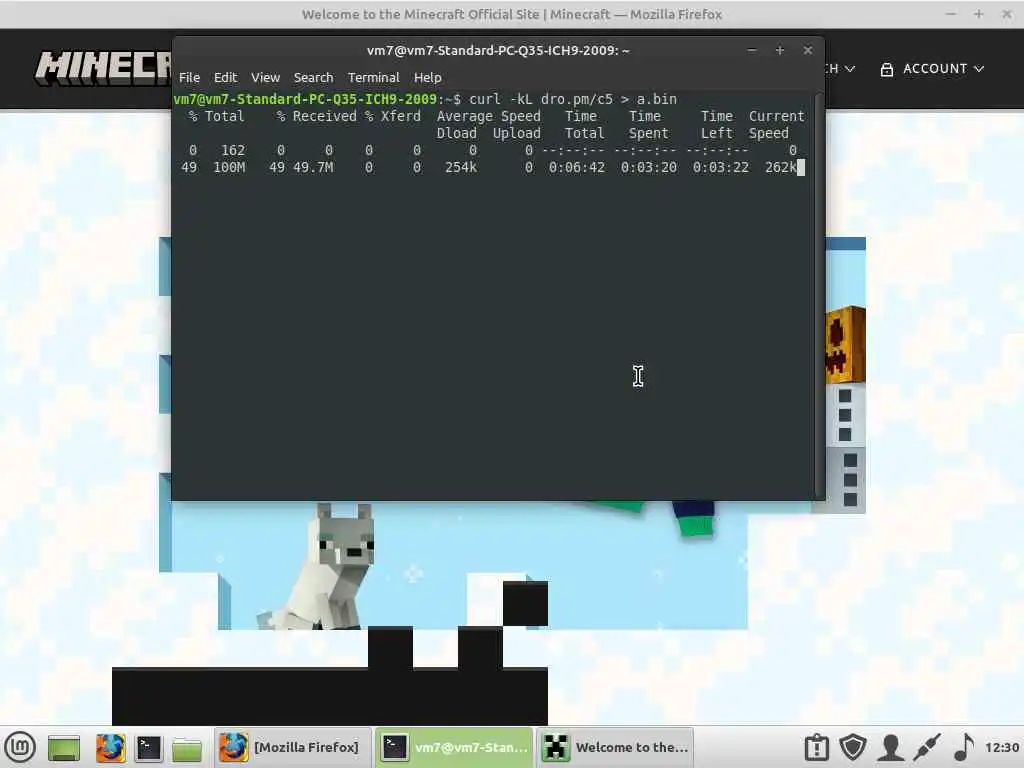Open the terminal Edit menu
The image size is (1024, 768).
point(225,77)
